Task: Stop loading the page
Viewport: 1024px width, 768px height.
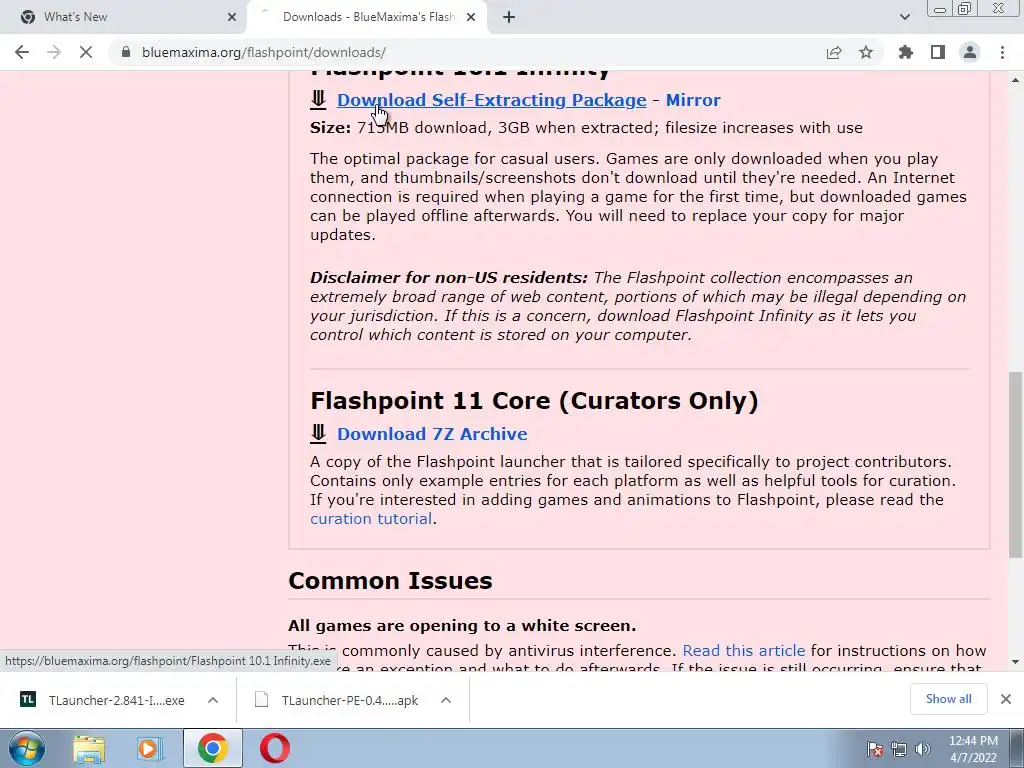Action: pyautogui.click(x=86, y=52)
